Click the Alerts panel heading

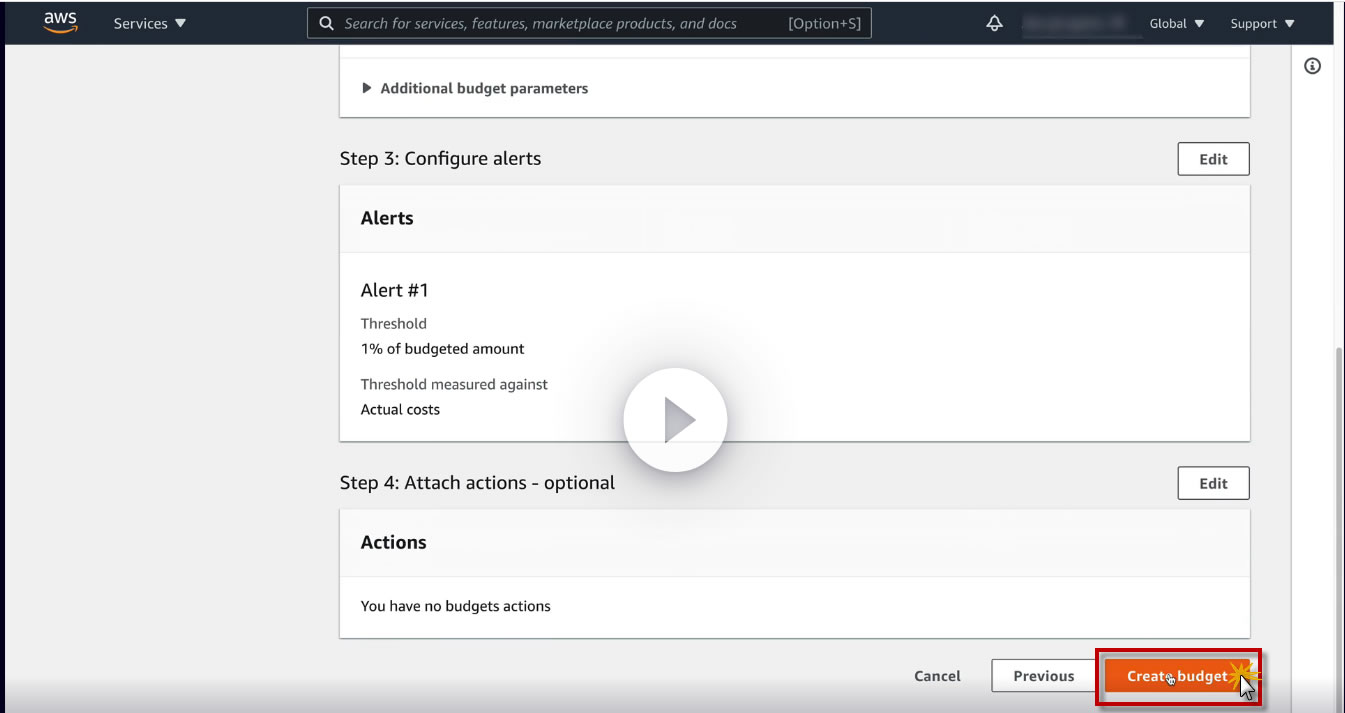[x=387, y=218]
